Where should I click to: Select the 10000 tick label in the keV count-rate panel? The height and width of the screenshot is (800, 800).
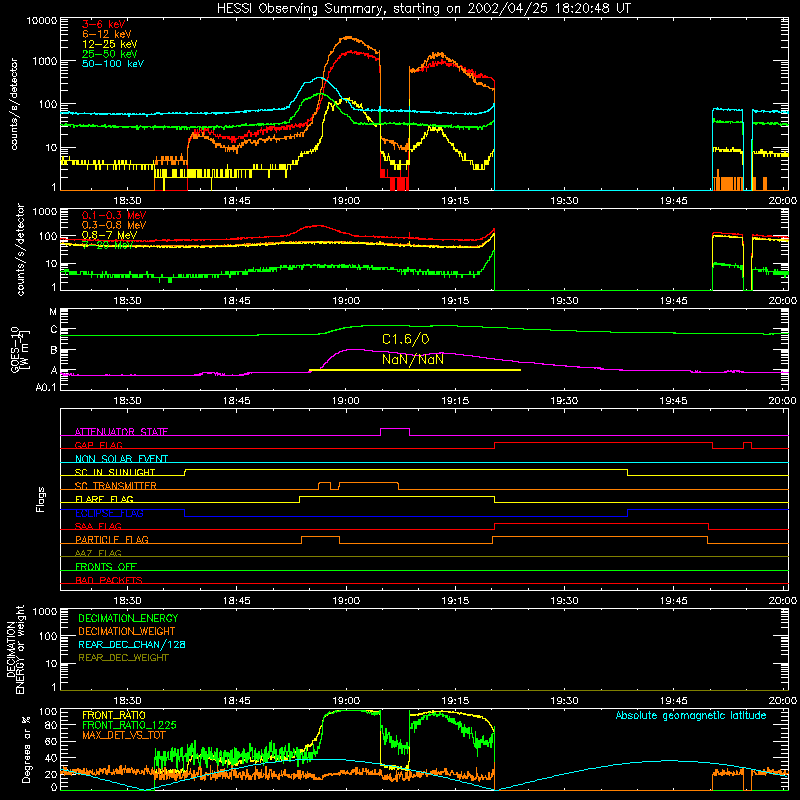[x=42, y=21]
